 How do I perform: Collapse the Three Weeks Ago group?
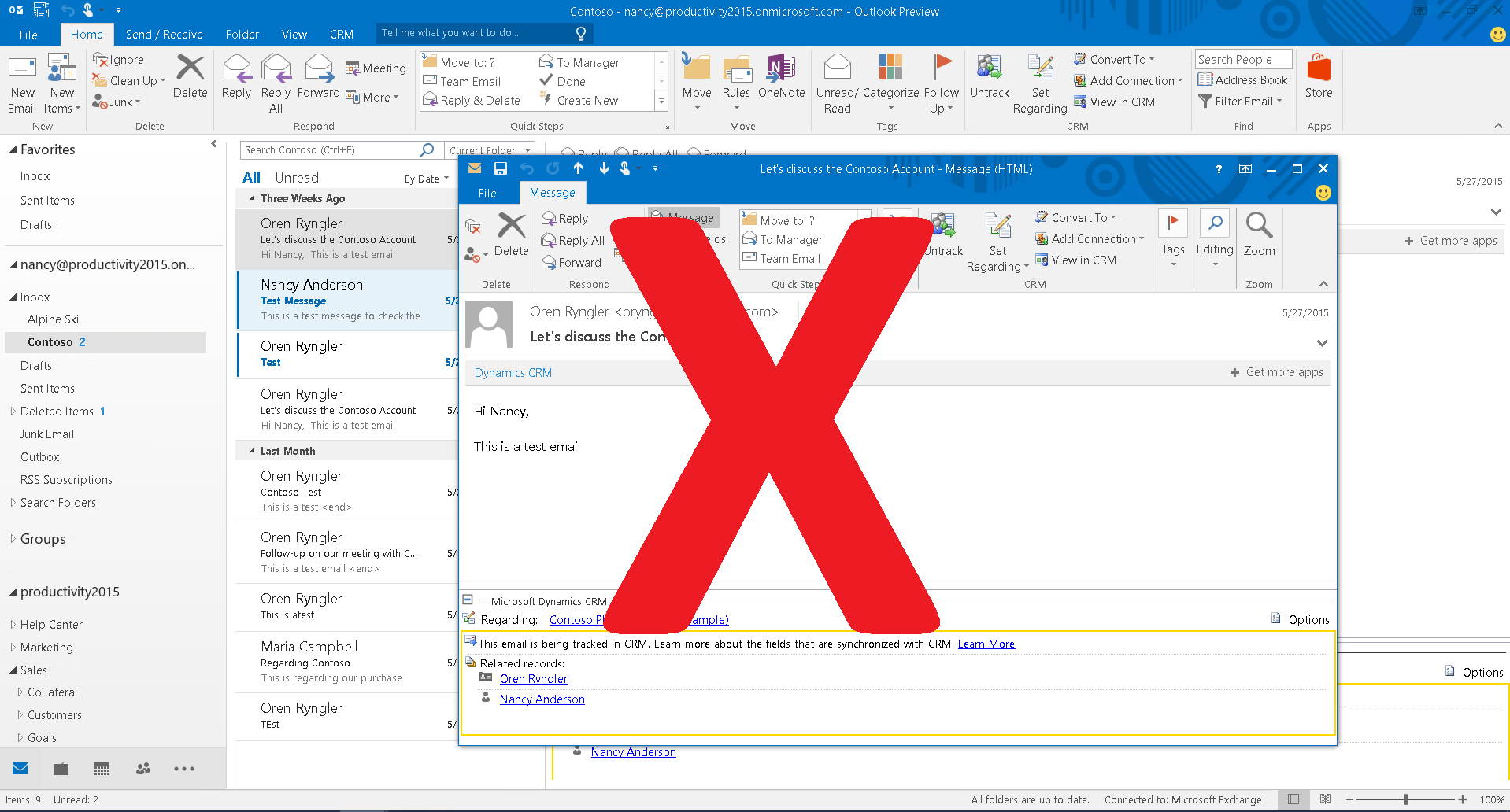click(x=252, y=198)
